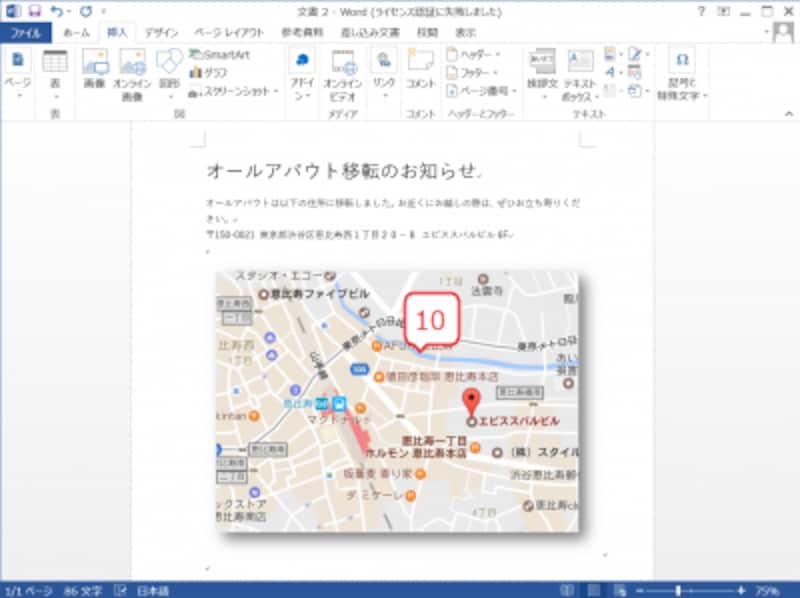Insert an オンライン ビデオ

coord(343,75)
